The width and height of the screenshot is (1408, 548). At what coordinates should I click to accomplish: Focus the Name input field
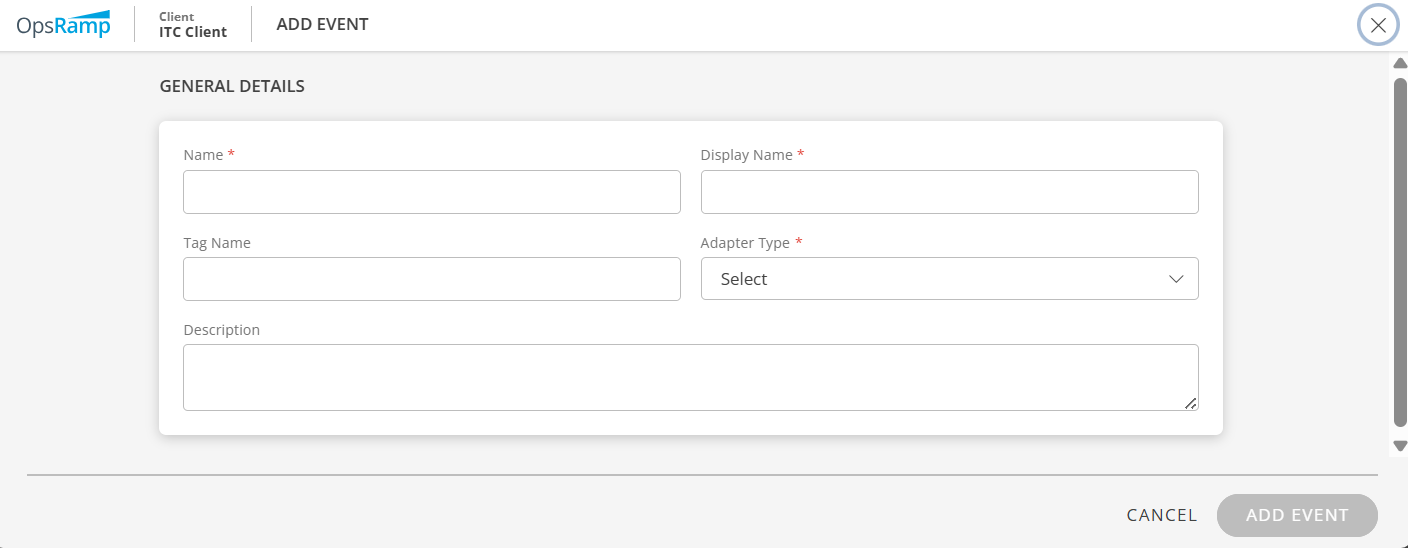click(431, 192)
